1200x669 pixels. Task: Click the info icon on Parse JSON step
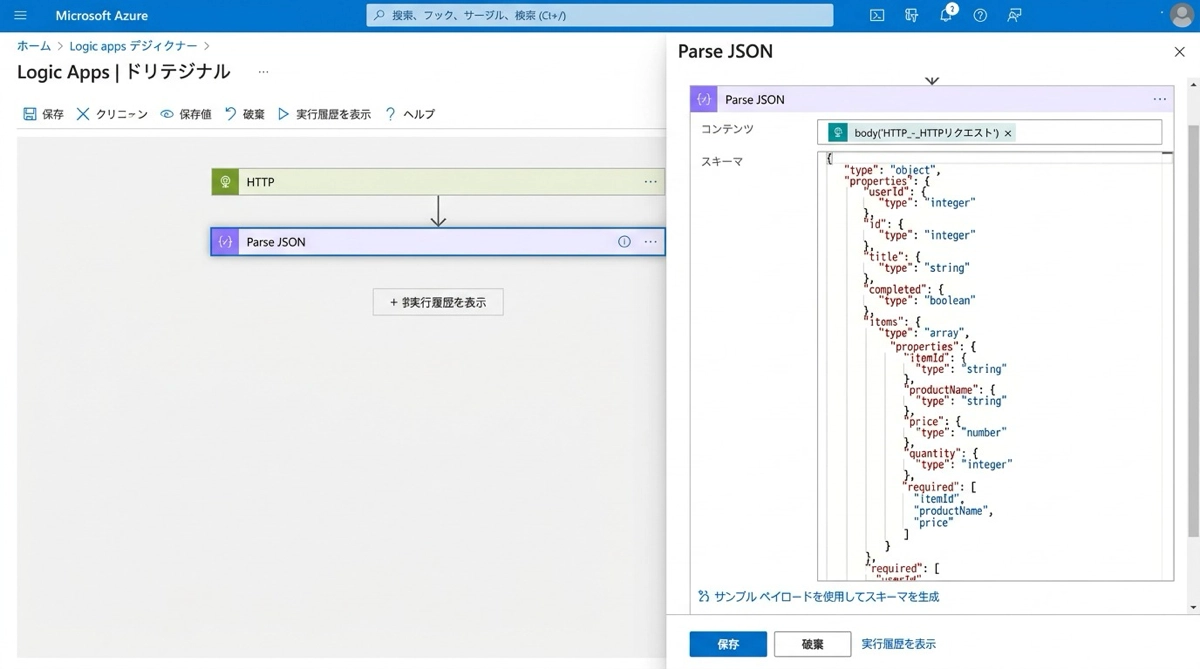[x=624, y=242]
